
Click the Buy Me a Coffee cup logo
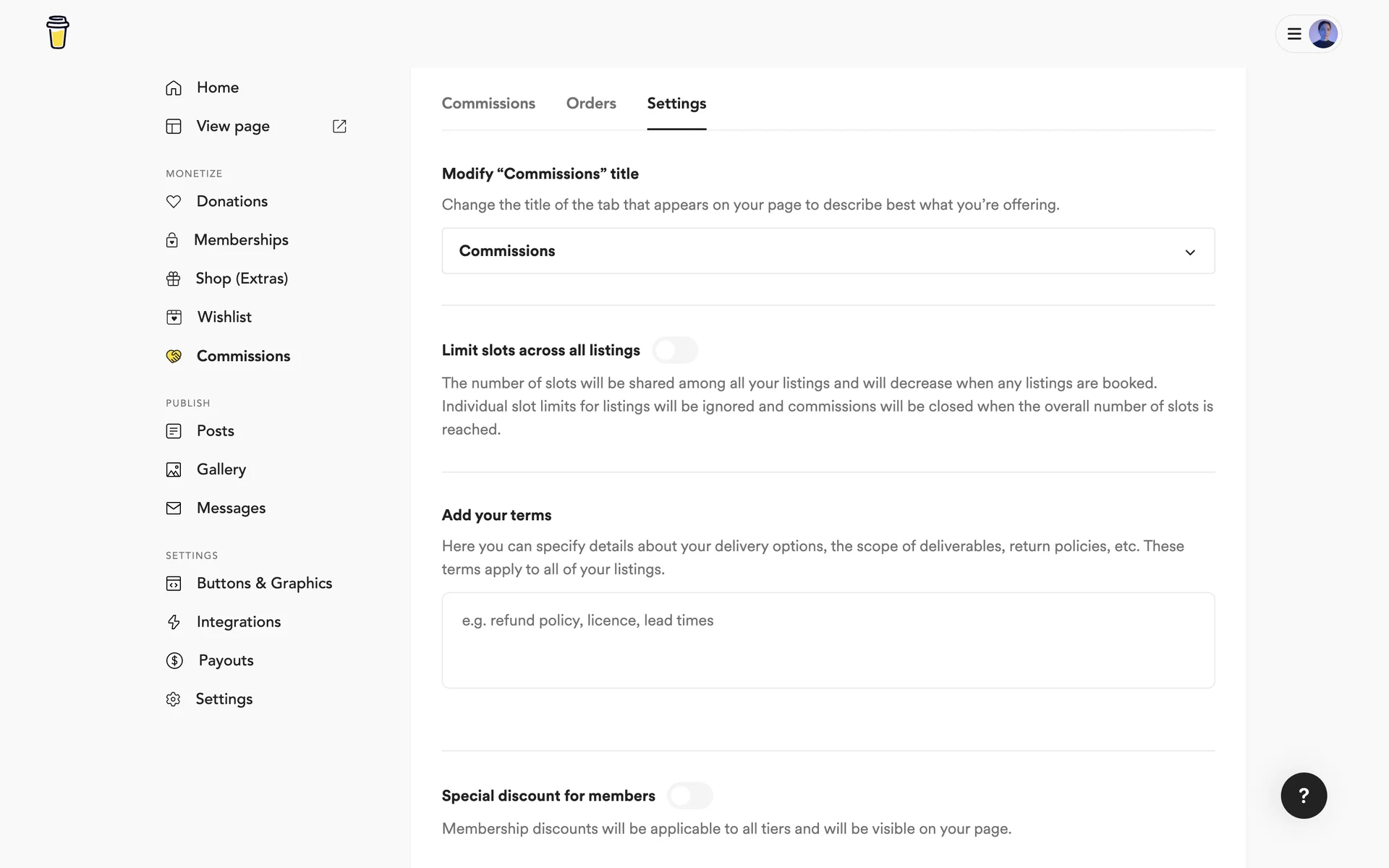(x=58, y=33)
